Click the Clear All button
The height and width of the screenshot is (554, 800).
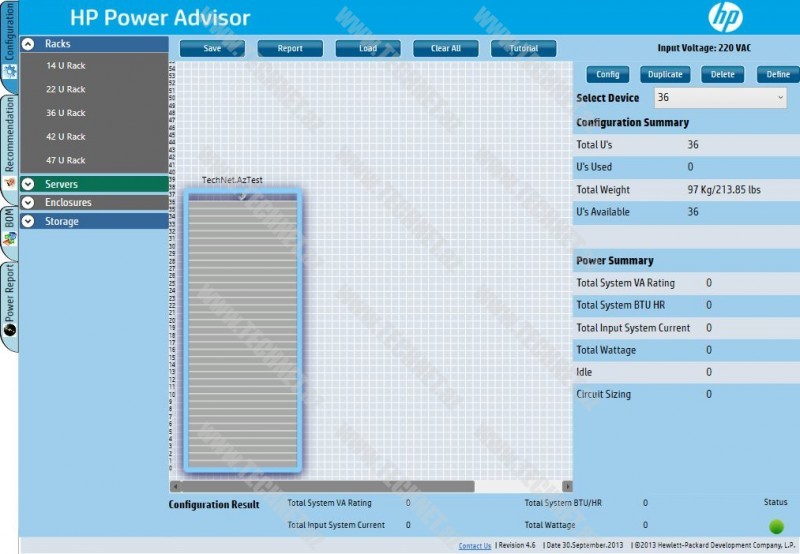[446, 48]
